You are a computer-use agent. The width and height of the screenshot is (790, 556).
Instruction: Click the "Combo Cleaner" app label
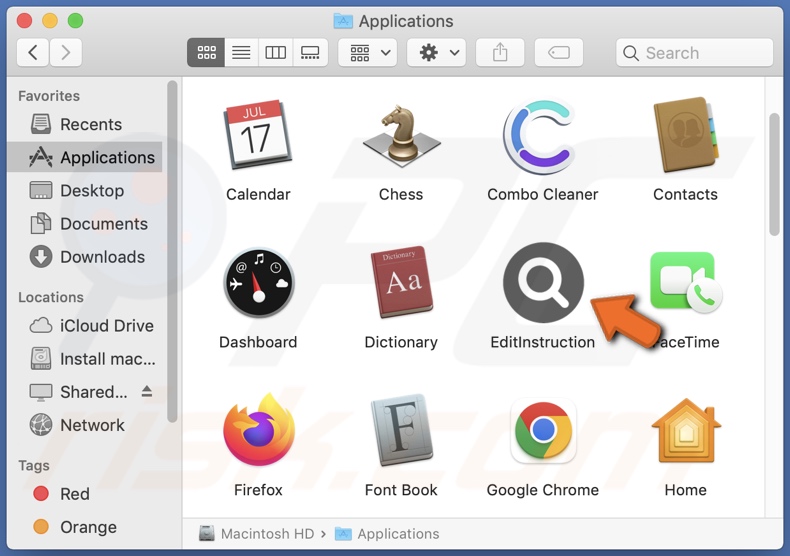pyautogui.click(x=543, y=194)
